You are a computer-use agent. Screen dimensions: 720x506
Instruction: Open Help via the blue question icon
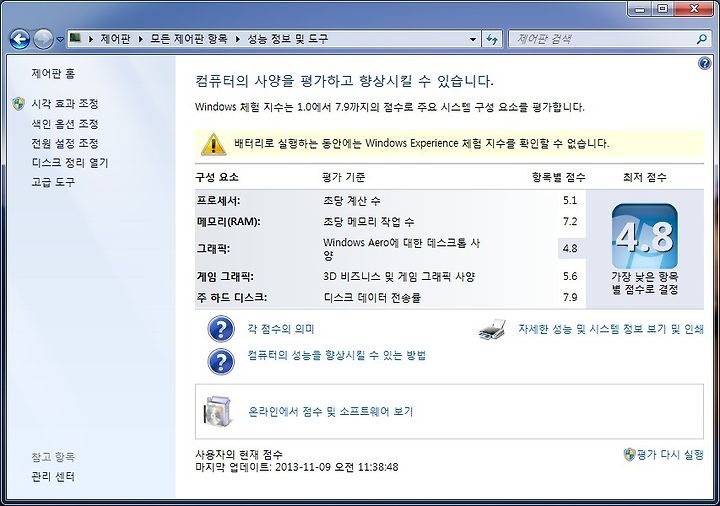click(704, 63)
